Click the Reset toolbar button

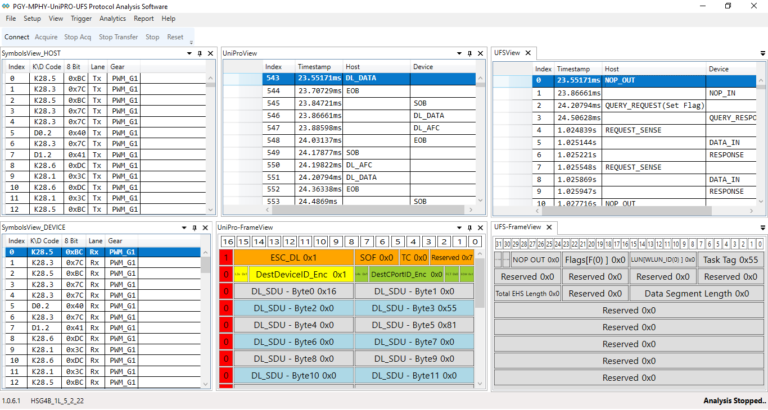[175, 37]
